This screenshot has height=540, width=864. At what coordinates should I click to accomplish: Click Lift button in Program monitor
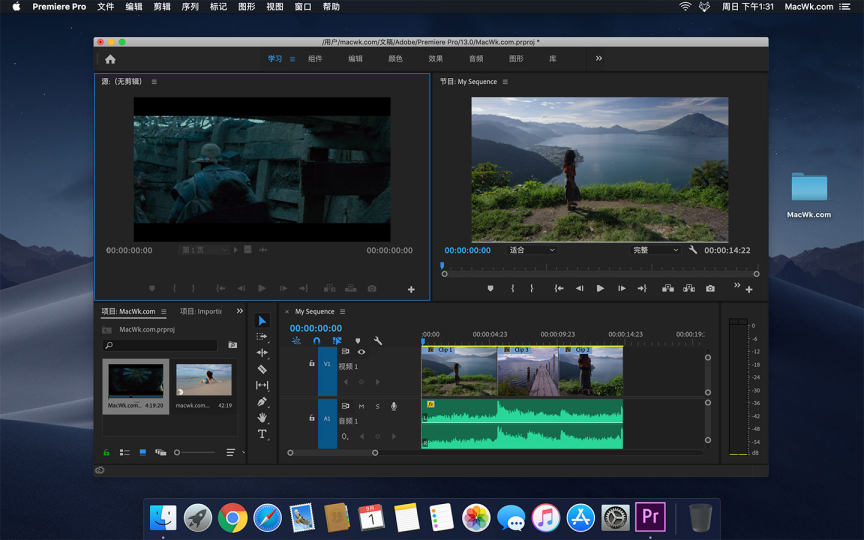[x=668, y=288]
